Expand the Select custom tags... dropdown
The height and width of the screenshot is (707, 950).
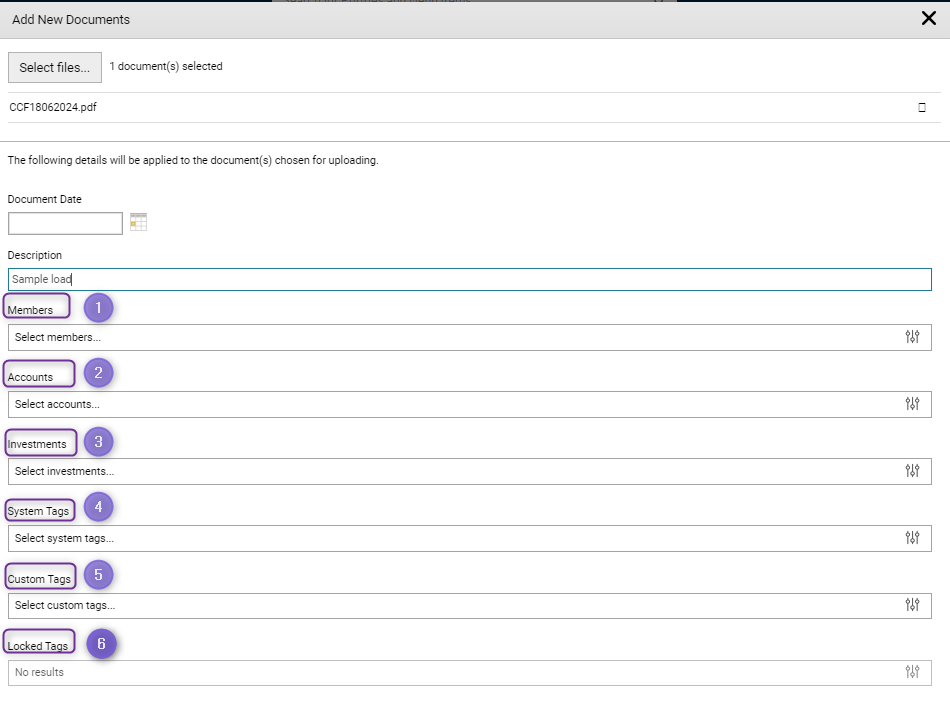470,605
